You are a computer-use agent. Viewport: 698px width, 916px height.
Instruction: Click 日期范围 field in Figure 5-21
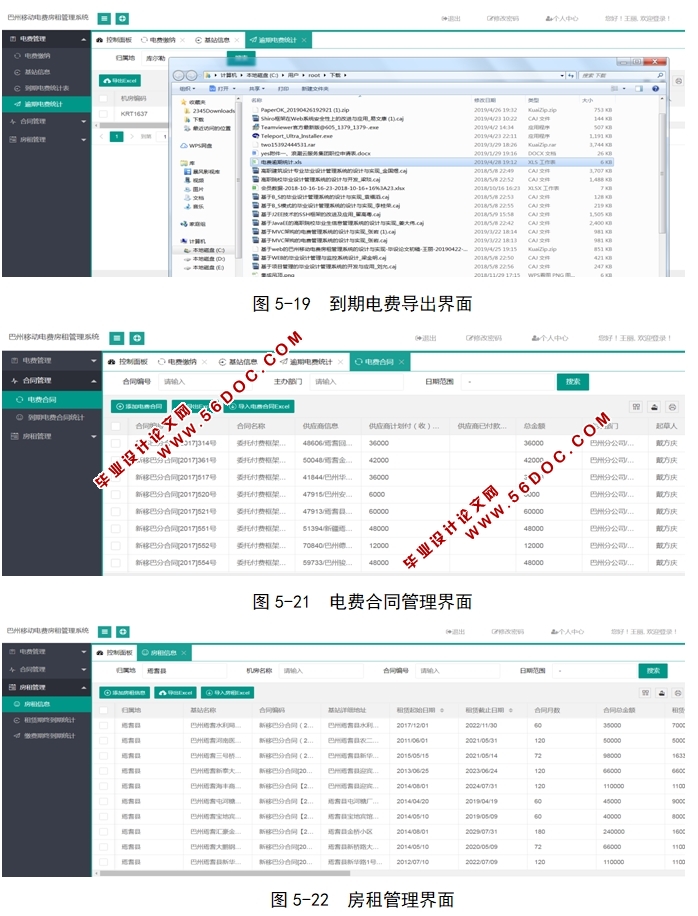(x=507, y=381)
